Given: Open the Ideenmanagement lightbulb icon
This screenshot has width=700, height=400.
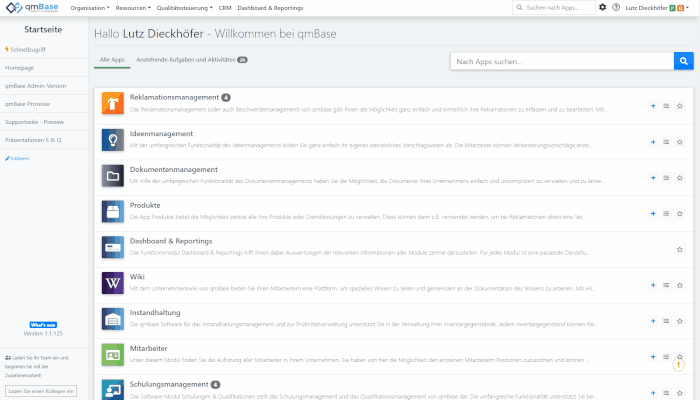Looking at the screenshot, I should 112,140.
